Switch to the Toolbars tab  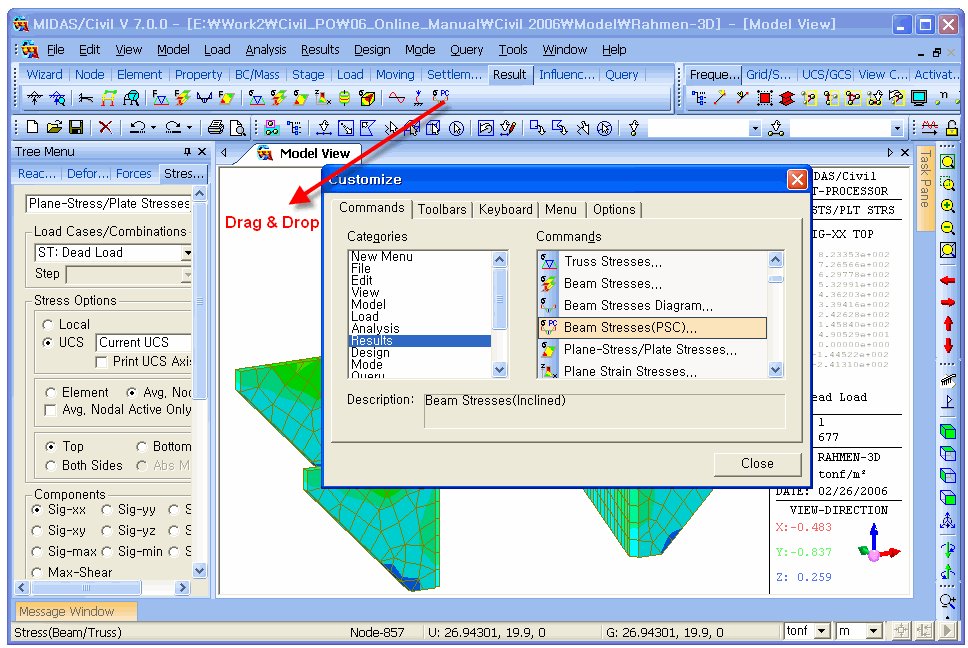(x=442, y=209)
